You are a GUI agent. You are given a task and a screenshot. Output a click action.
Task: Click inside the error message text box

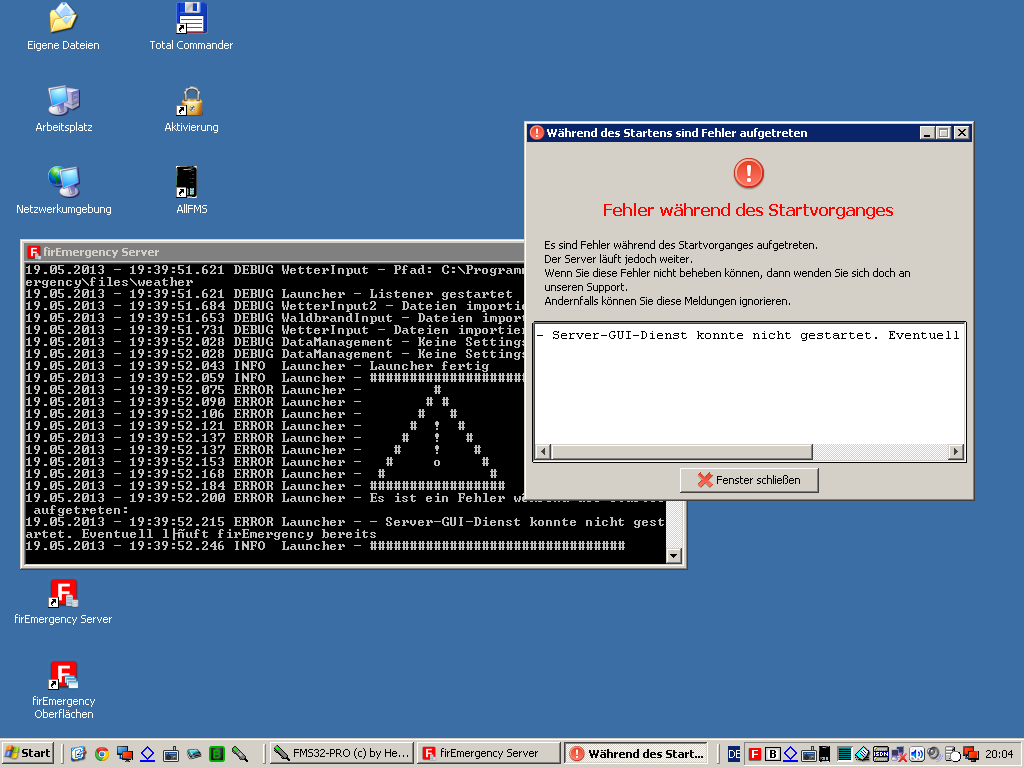click(748, 390)
